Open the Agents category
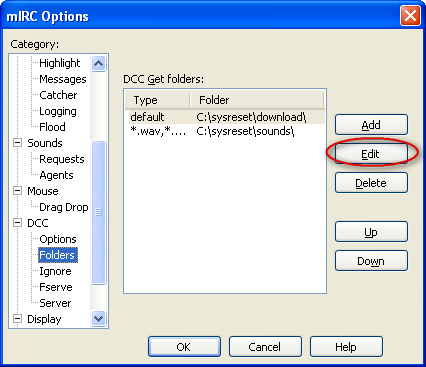The height and width of the screenshot is (367, 426). point(56,175)
